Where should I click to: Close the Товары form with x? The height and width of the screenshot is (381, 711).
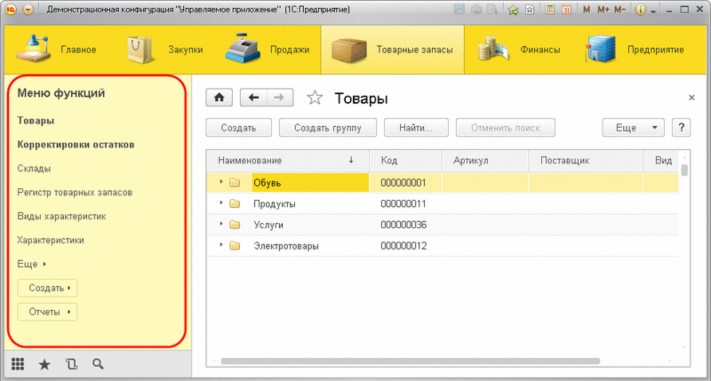coord(692,98)
